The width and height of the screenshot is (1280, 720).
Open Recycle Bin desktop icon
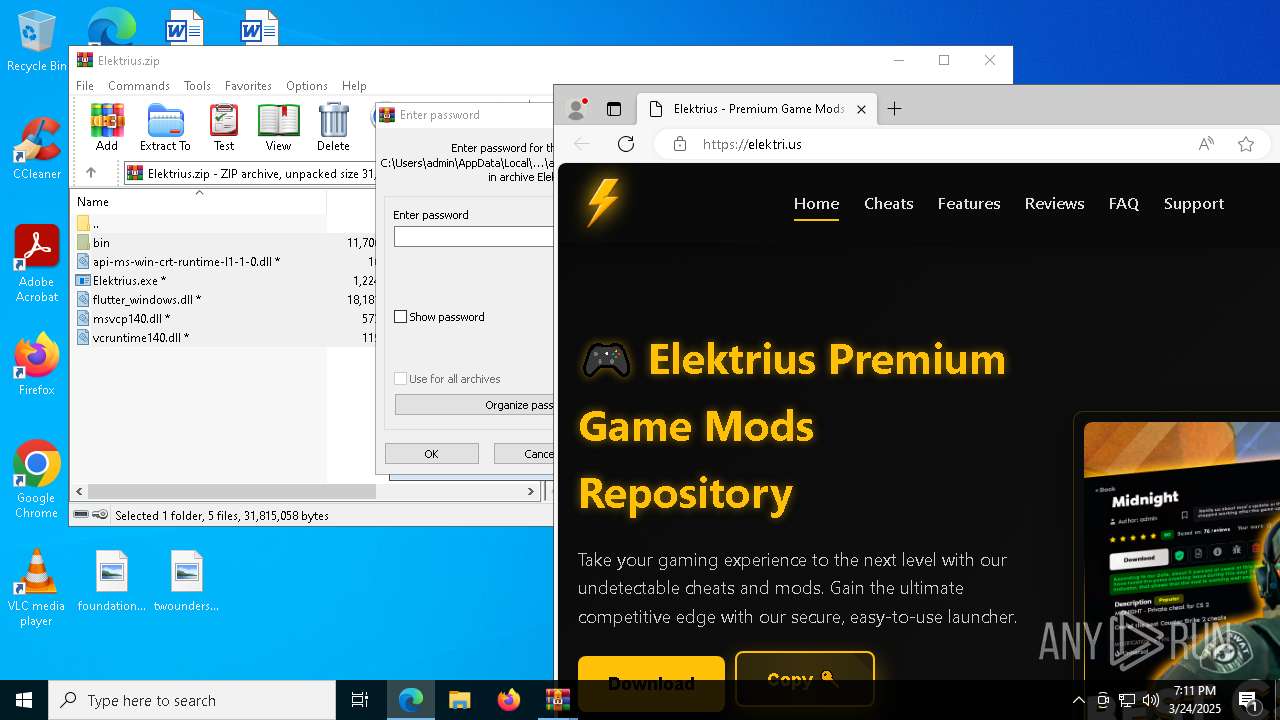point(36,42)
